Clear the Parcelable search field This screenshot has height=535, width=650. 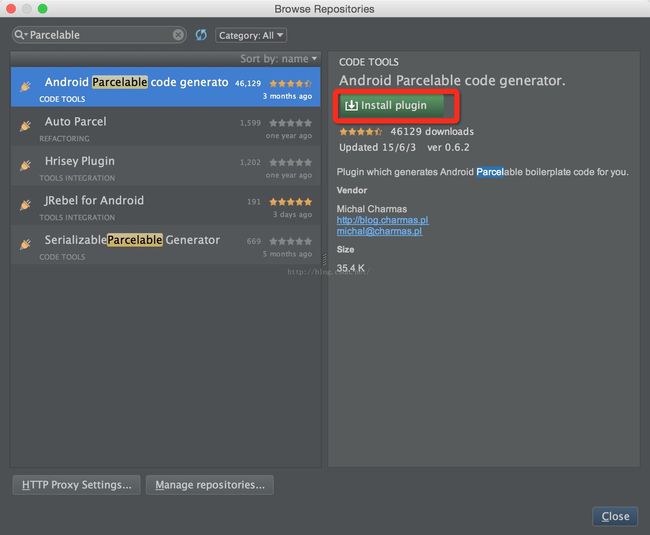178,35
